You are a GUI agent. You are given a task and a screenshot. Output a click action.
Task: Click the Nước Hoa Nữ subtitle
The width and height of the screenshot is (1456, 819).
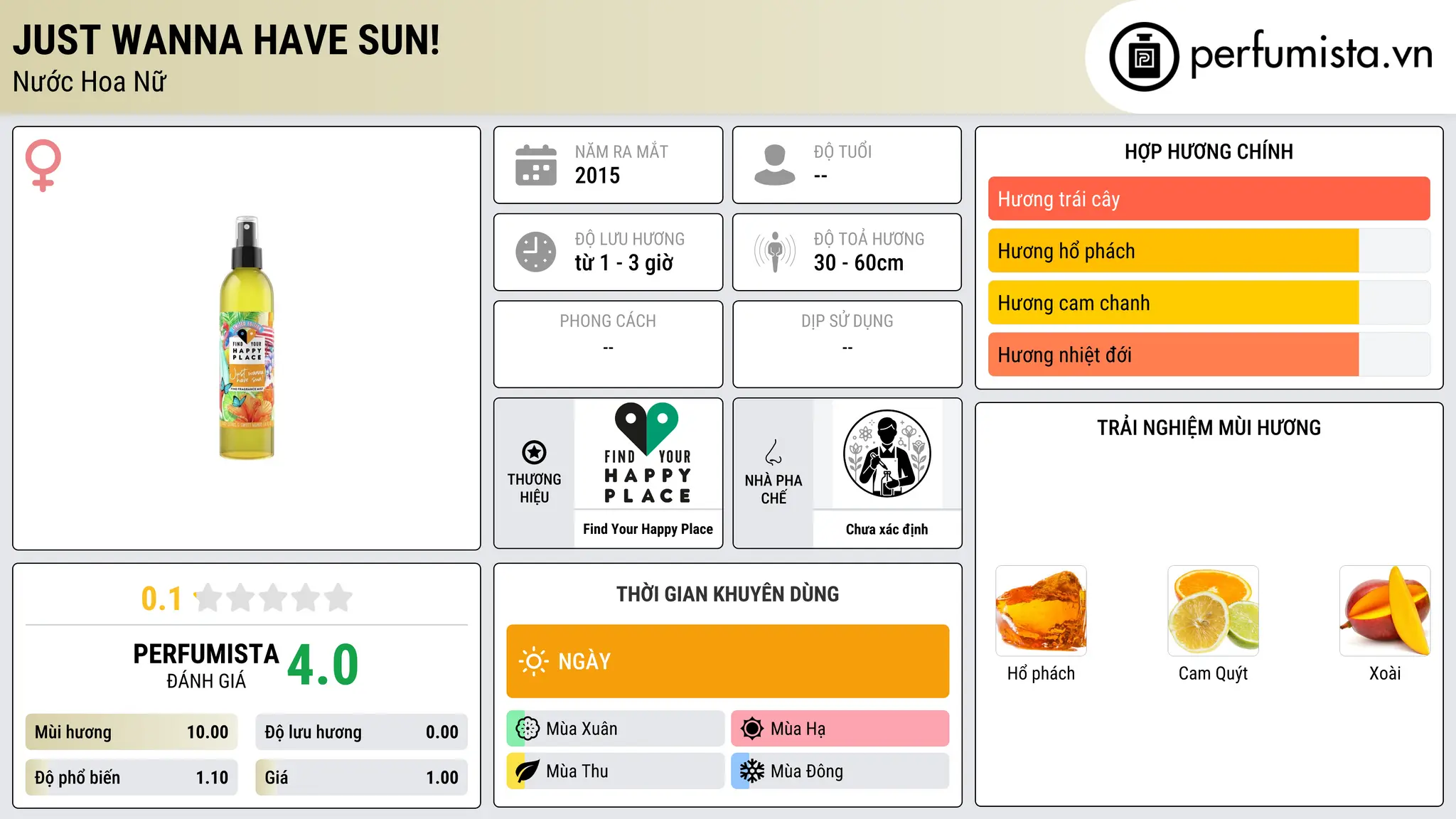89,82
